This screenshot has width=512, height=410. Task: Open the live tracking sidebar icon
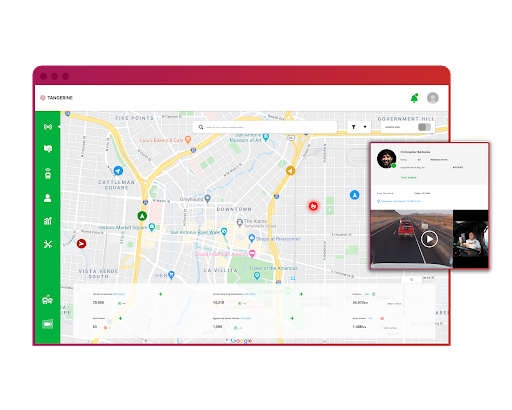point(48,127)
